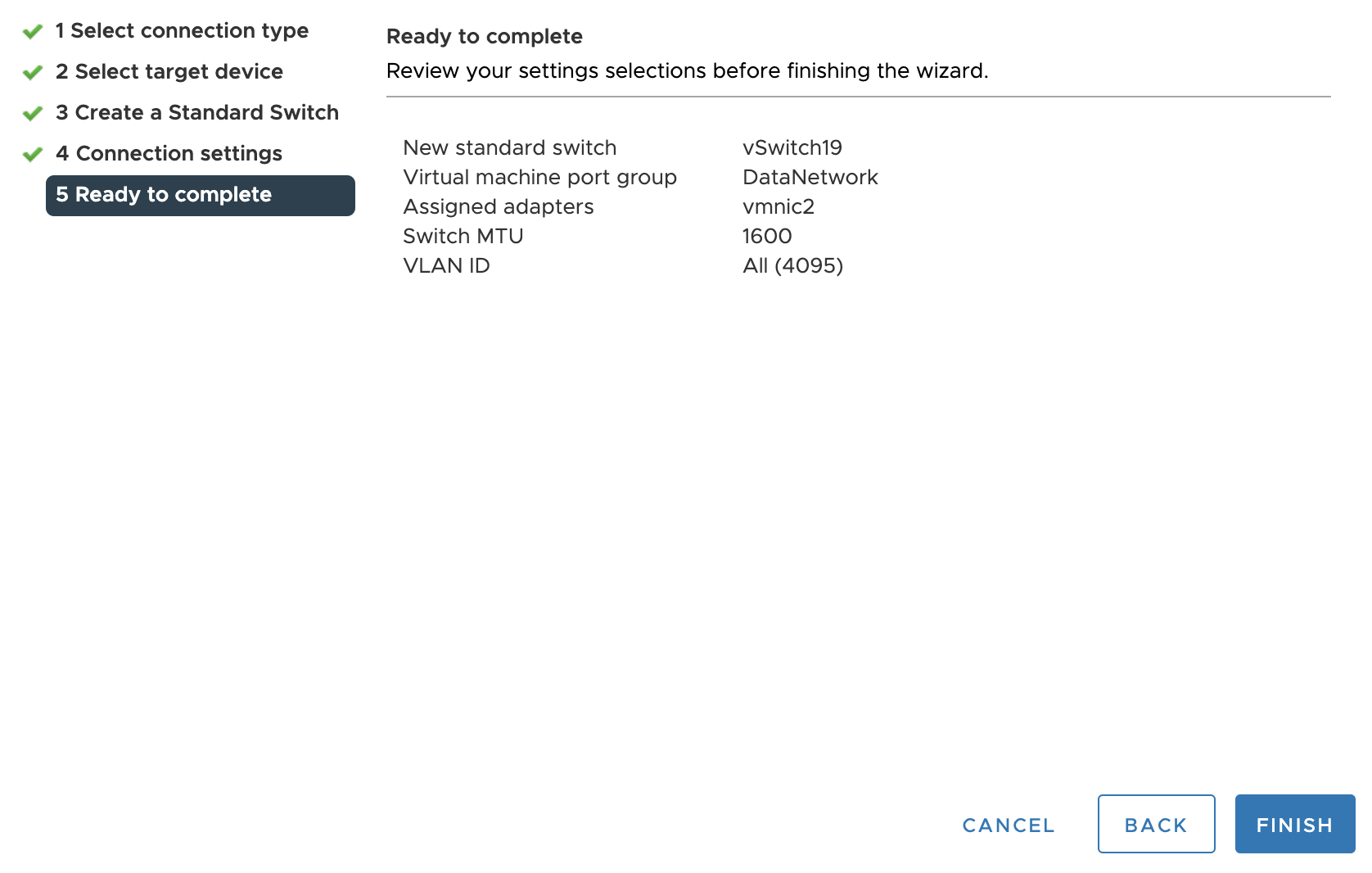The width and height of the screenshot is (1372, 873).
Task: Click the New standard switch label
Action: (509, 147)
